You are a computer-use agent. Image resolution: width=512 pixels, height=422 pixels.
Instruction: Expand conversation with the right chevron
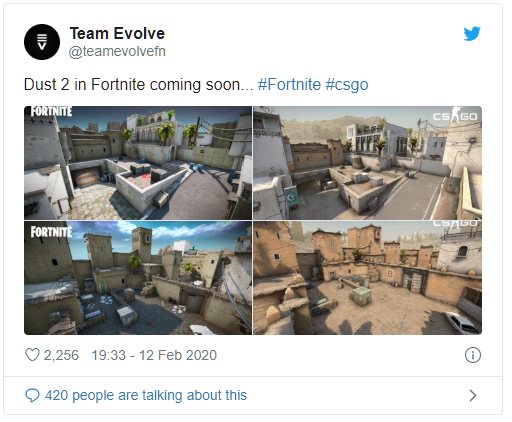click(x=473, y=396)
